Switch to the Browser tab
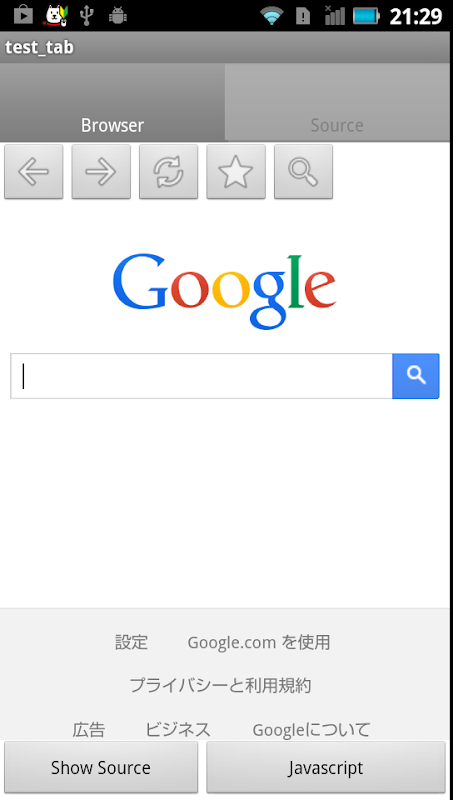Image resolution: width=453 pixels, height=800 pixels. point(112,102)
